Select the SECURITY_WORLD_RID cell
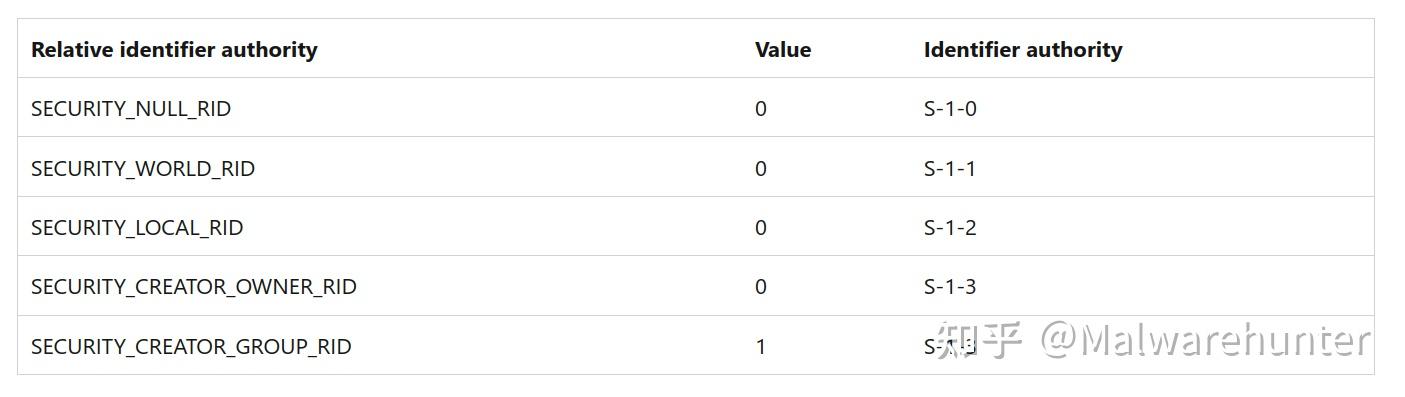Viewport: 1405px width, 397px height. (x=143, y=169)
